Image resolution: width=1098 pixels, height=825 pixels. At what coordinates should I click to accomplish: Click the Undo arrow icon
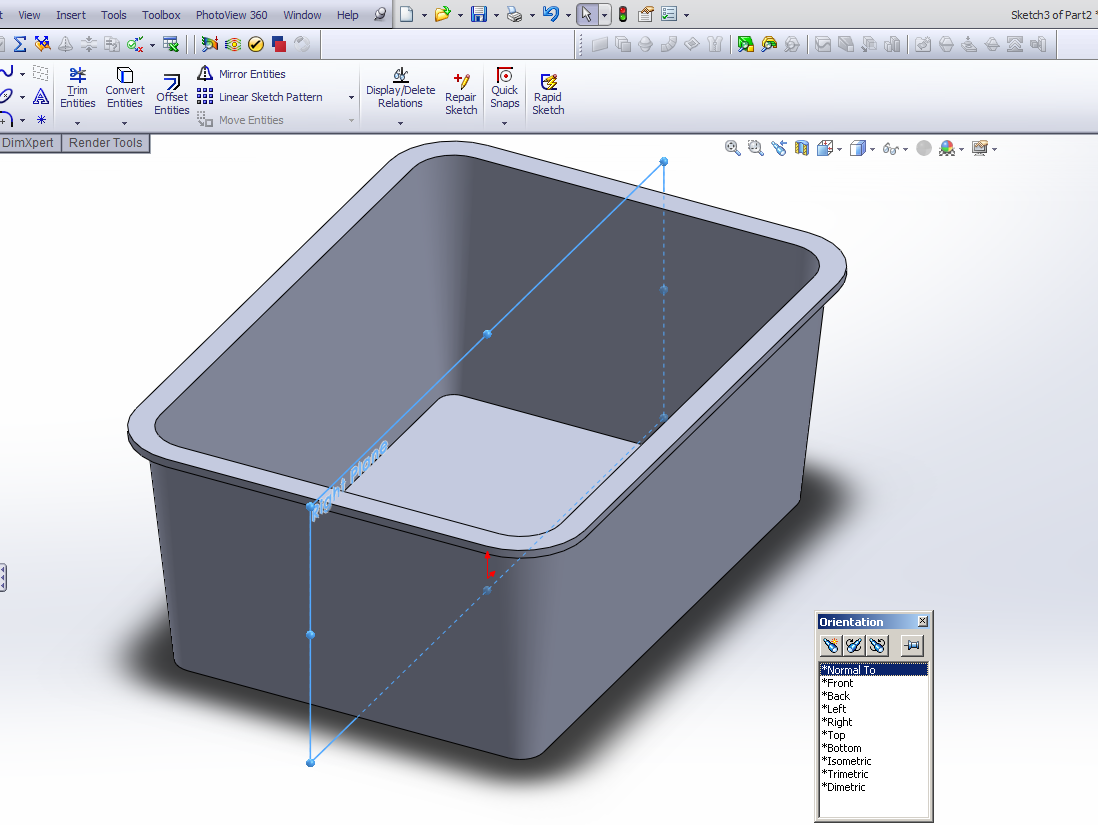click(550, 14)
